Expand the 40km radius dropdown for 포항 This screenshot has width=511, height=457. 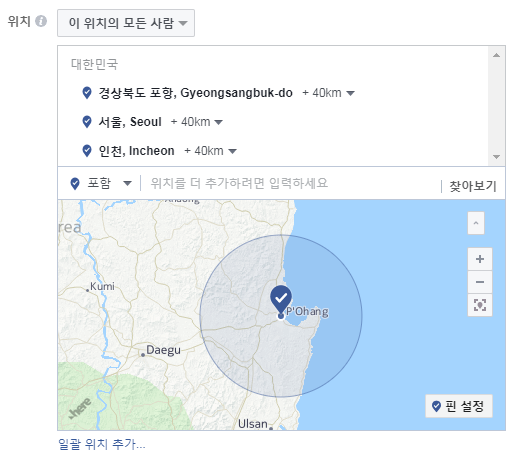[x=328, y=93]
